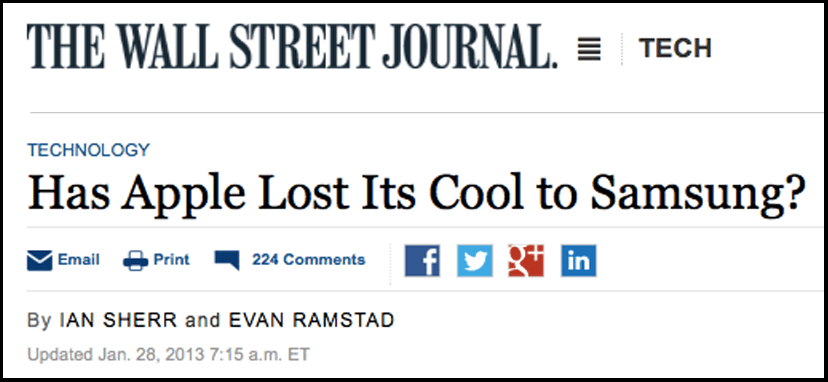Viewport: 828px width, 382px height.
Task: Share the article on Google Plus
Action: (526, 260)
